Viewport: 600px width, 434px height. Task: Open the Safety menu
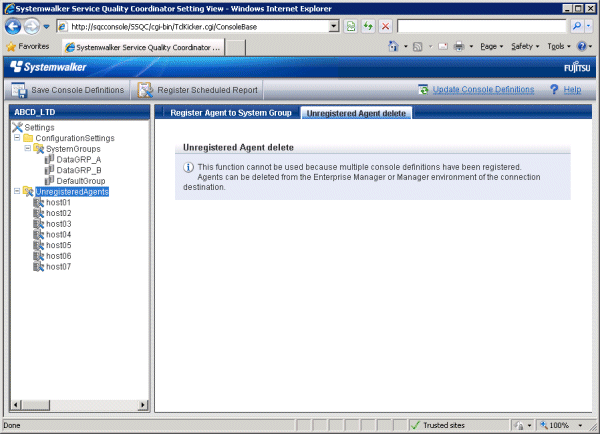(x=525, y=47)
